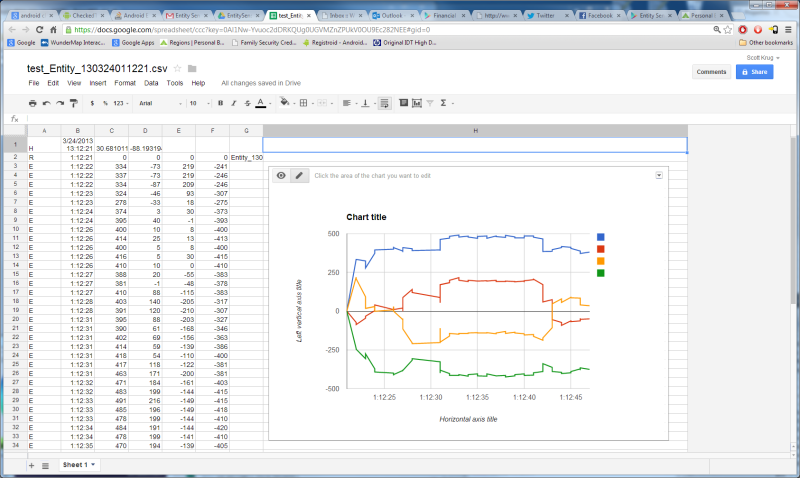Format as percent
This screenshot has width=800, height=478.
pos(105,103)
